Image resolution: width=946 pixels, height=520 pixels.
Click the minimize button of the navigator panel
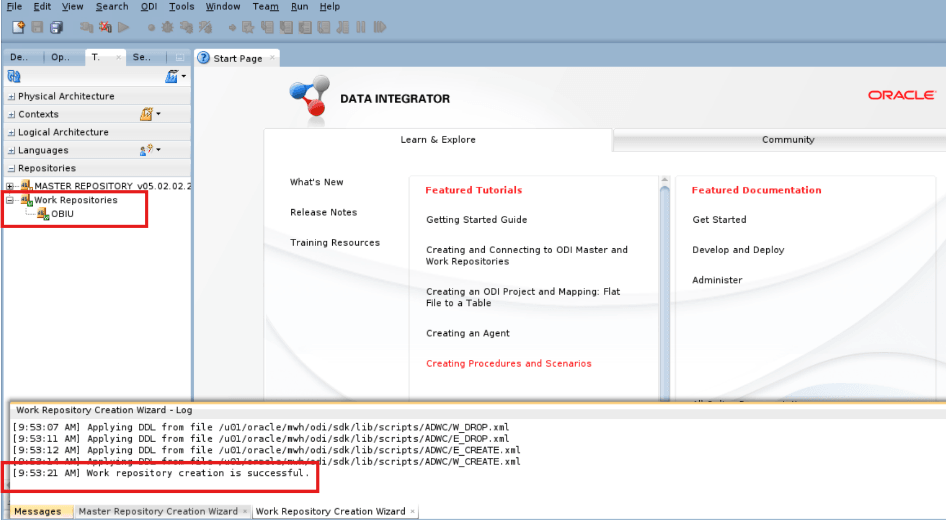point(179,57)
